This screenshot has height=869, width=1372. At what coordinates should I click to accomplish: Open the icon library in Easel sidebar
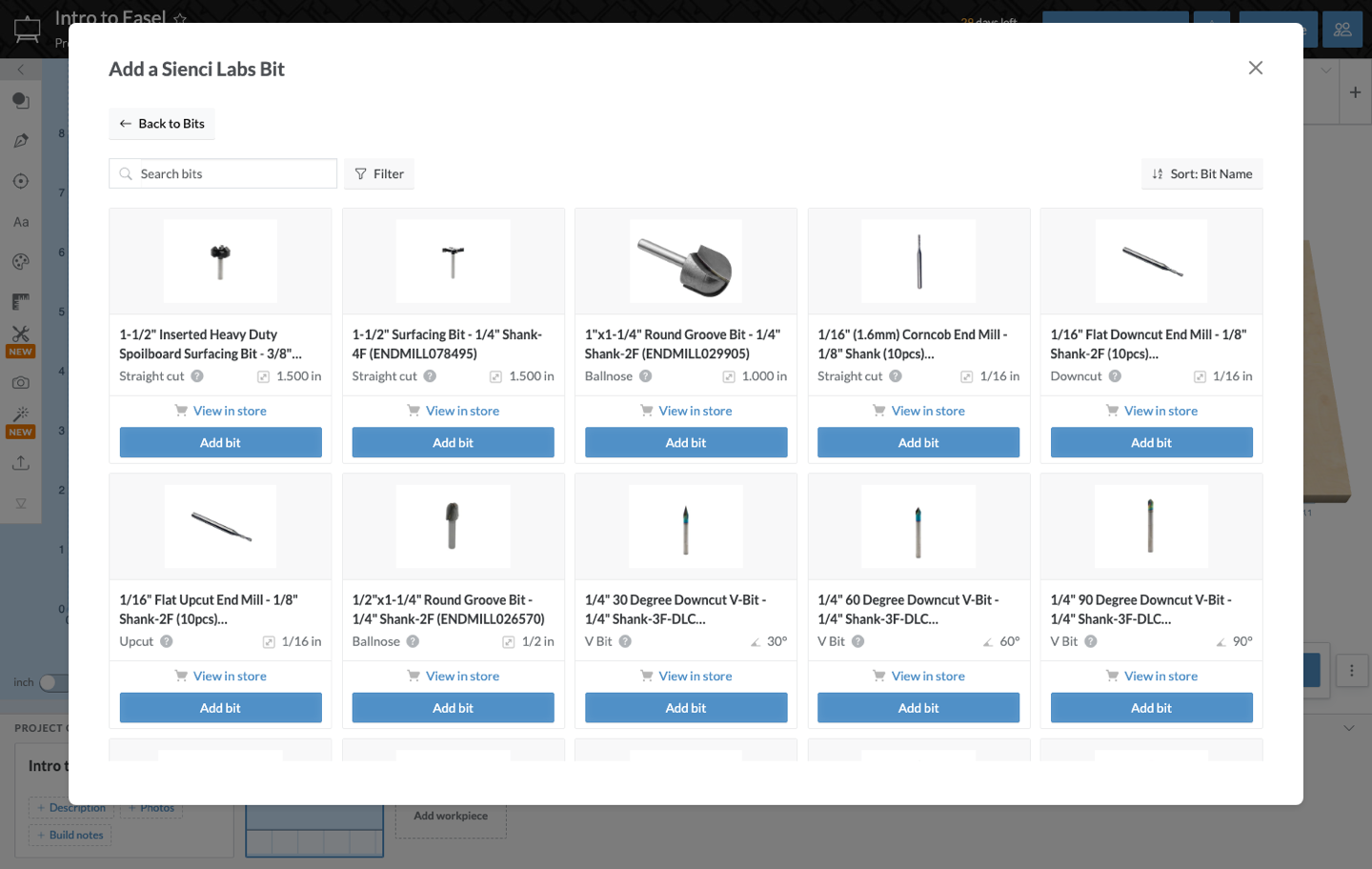point(21,261)
